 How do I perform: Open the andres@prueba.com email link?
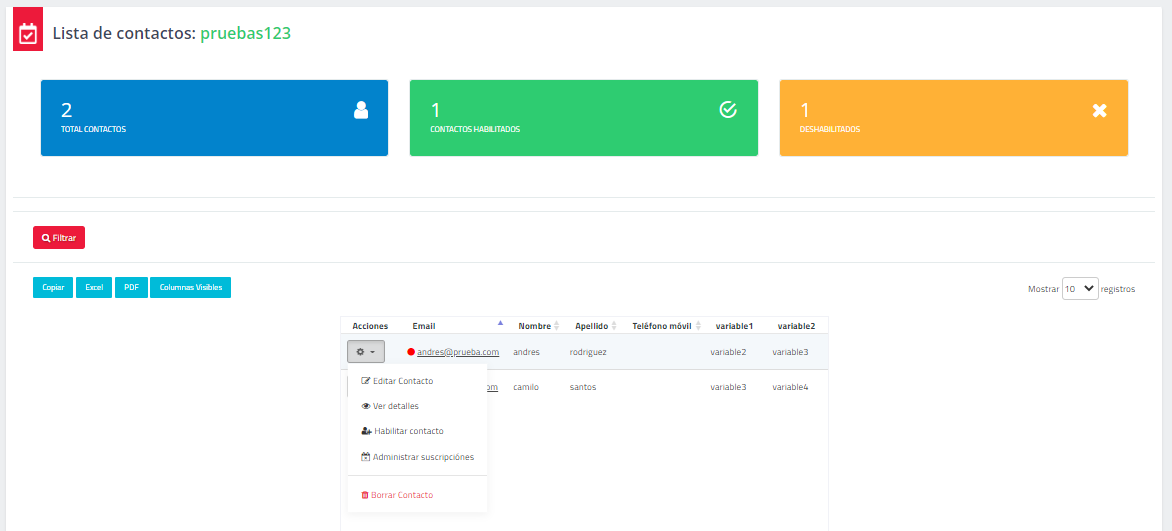[458, 352]
